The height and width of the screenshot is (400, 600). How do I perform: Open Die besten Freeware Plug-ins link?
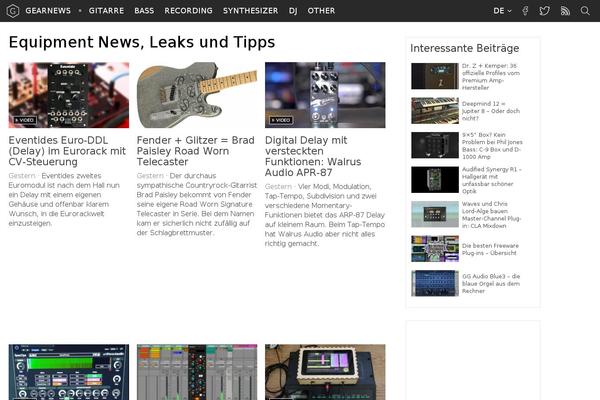pyautogui.click(x=490, y=249)
